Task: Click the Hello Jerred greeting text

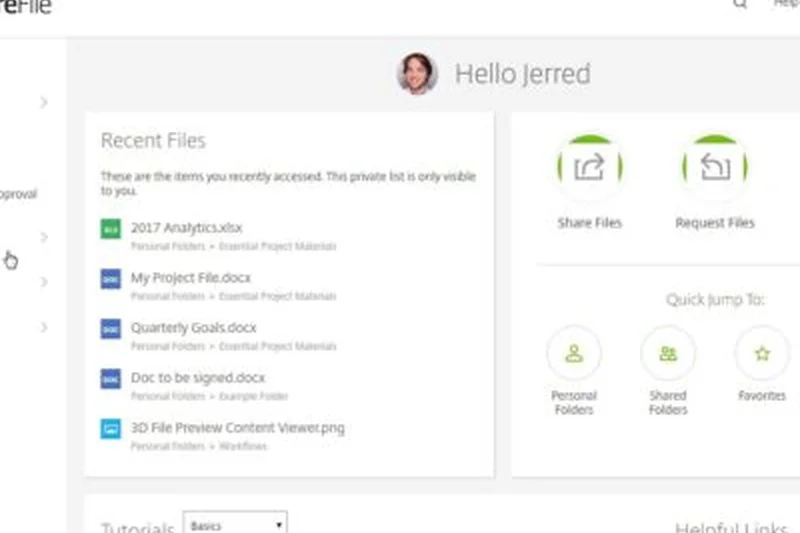Action: pos(522,74)
